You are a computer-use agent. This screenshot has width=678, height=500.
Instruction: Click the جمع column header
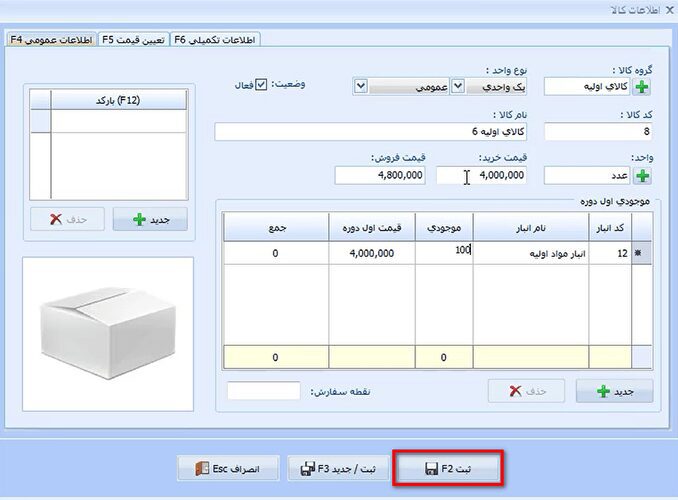tap(276, 228)
